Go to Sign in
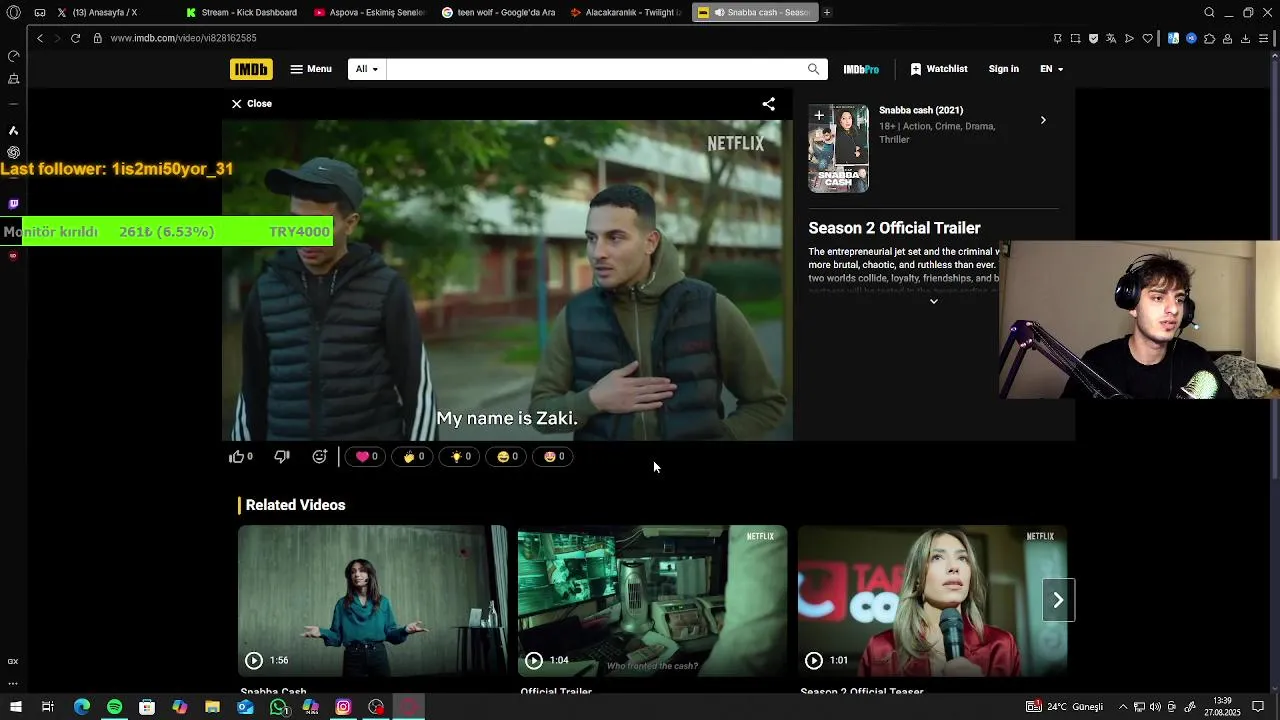 (1003, 69)
